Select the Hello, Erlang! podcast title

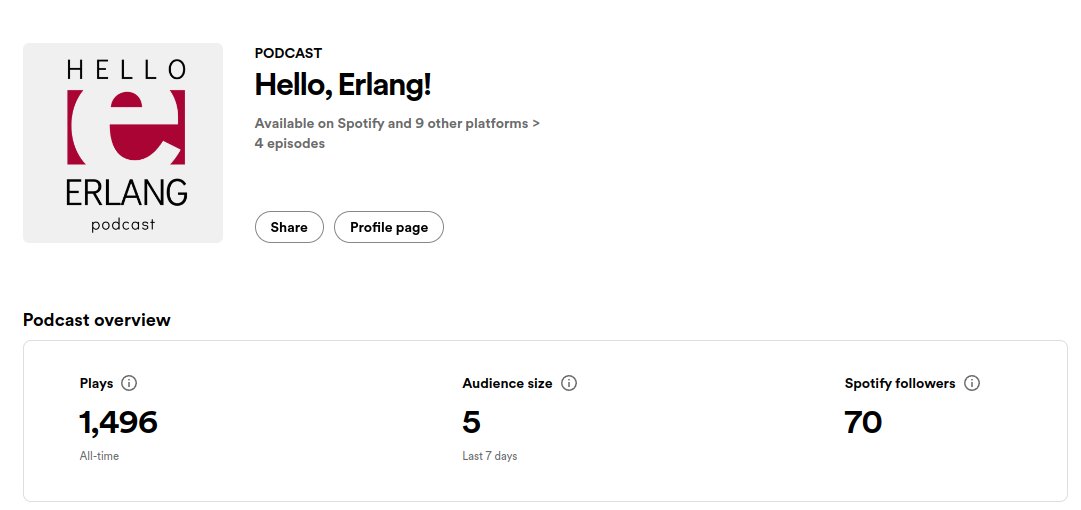pos(343,85)
